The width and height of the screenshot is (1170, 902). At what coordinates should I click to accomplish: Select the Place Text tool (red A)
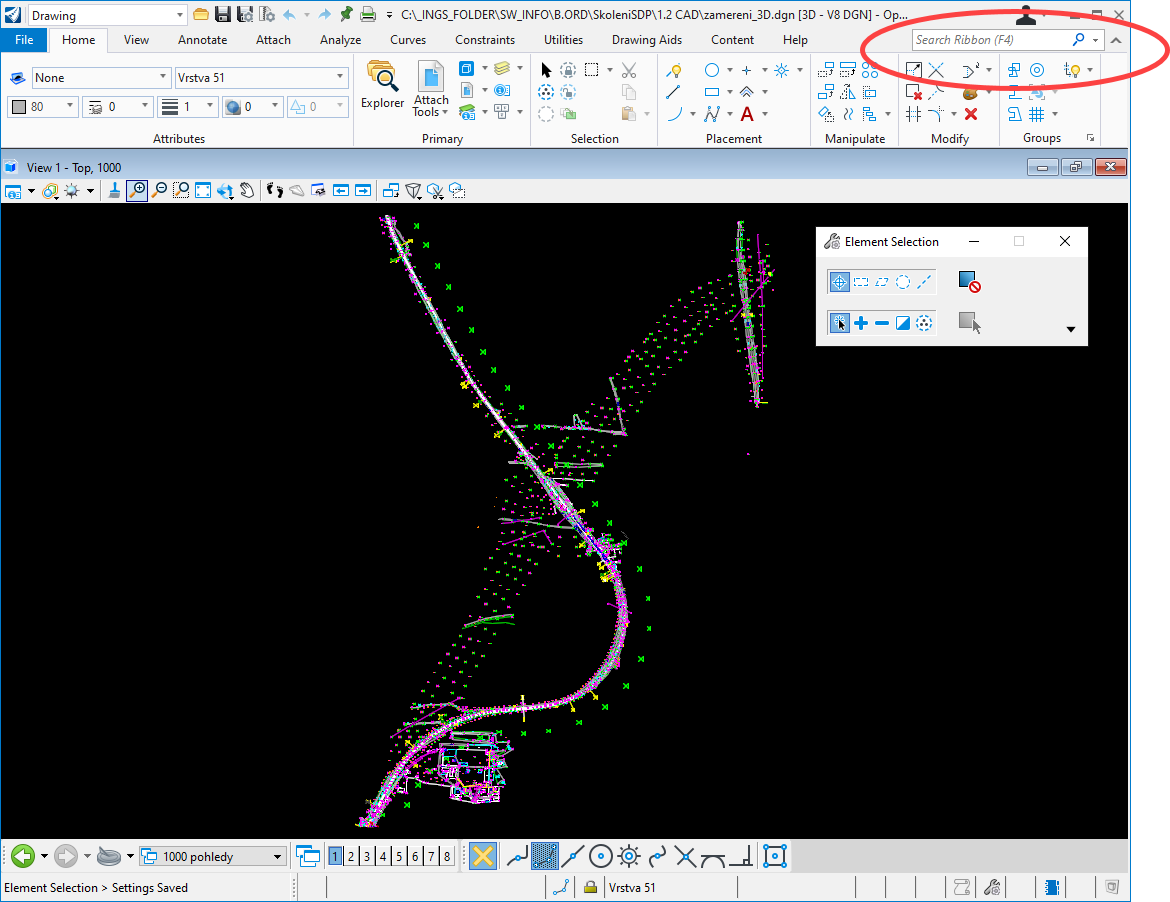[746, 114]
